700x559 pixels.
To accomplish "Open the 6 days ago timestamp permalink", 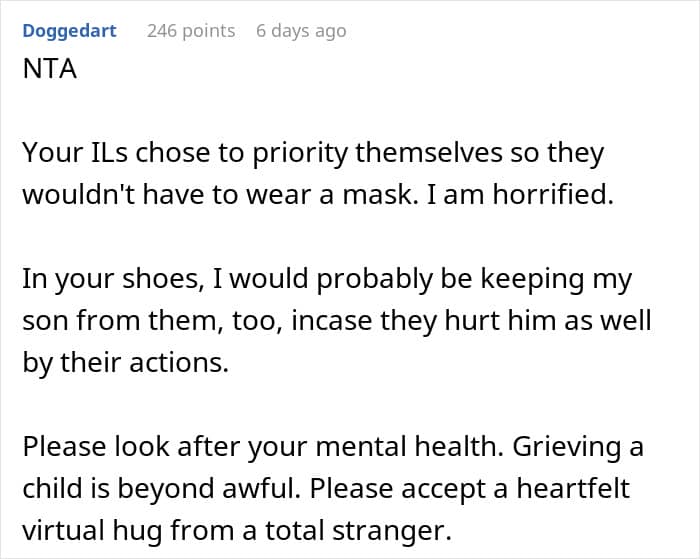I will 301,31.
